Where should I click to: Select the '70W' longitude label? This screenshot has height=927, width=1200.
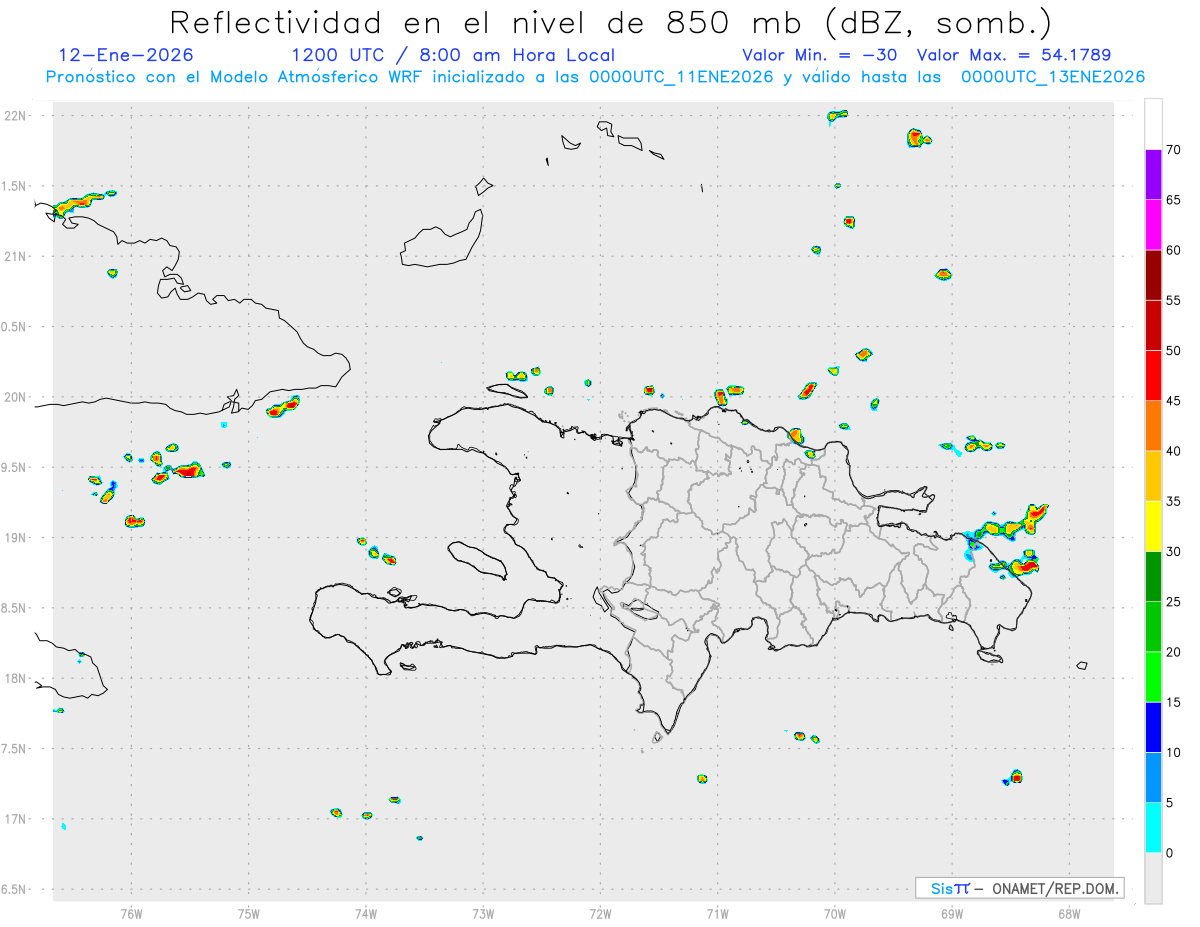point(835,913)
